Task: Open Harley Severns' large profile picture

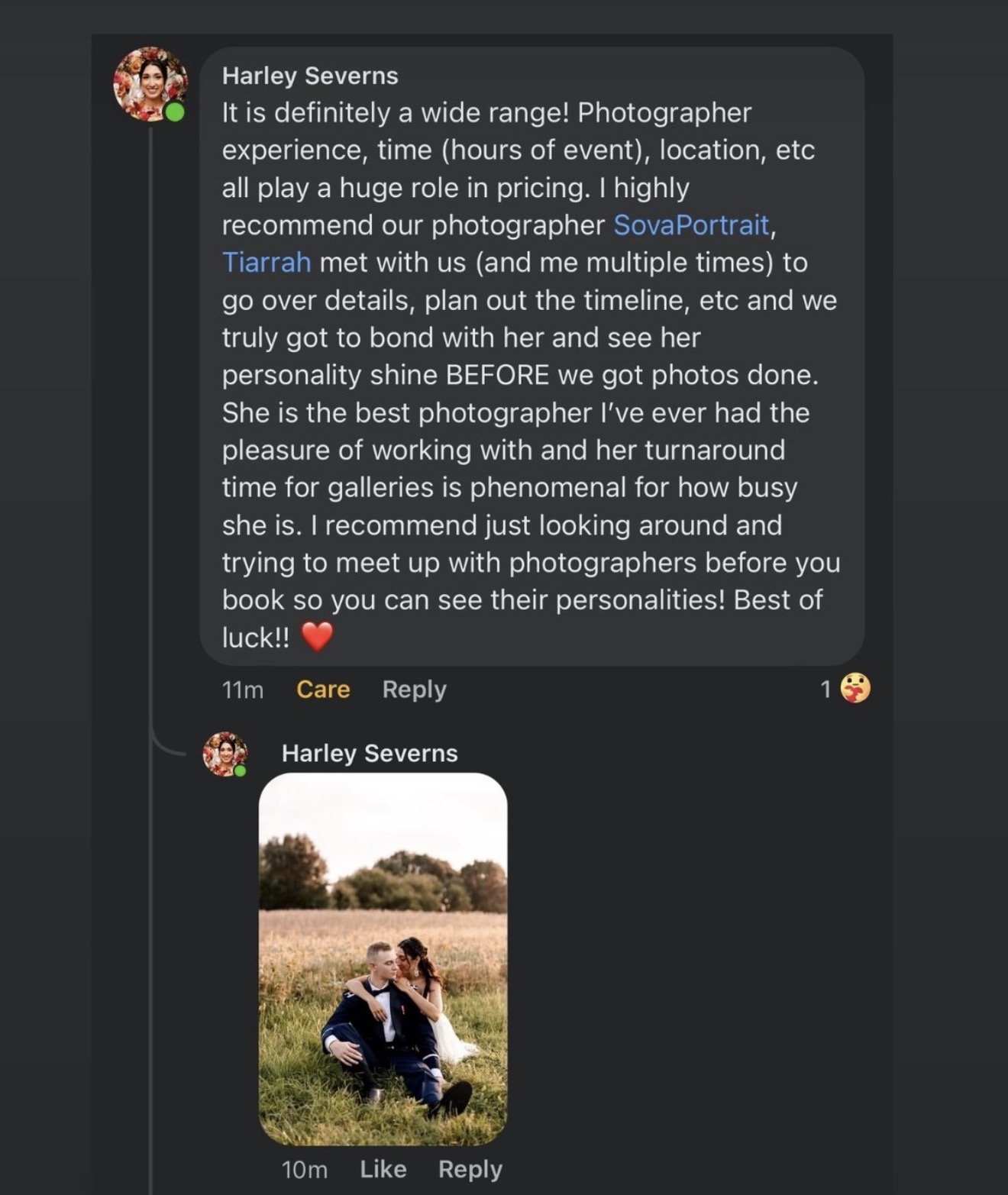Action: click(x=150, y=84)
